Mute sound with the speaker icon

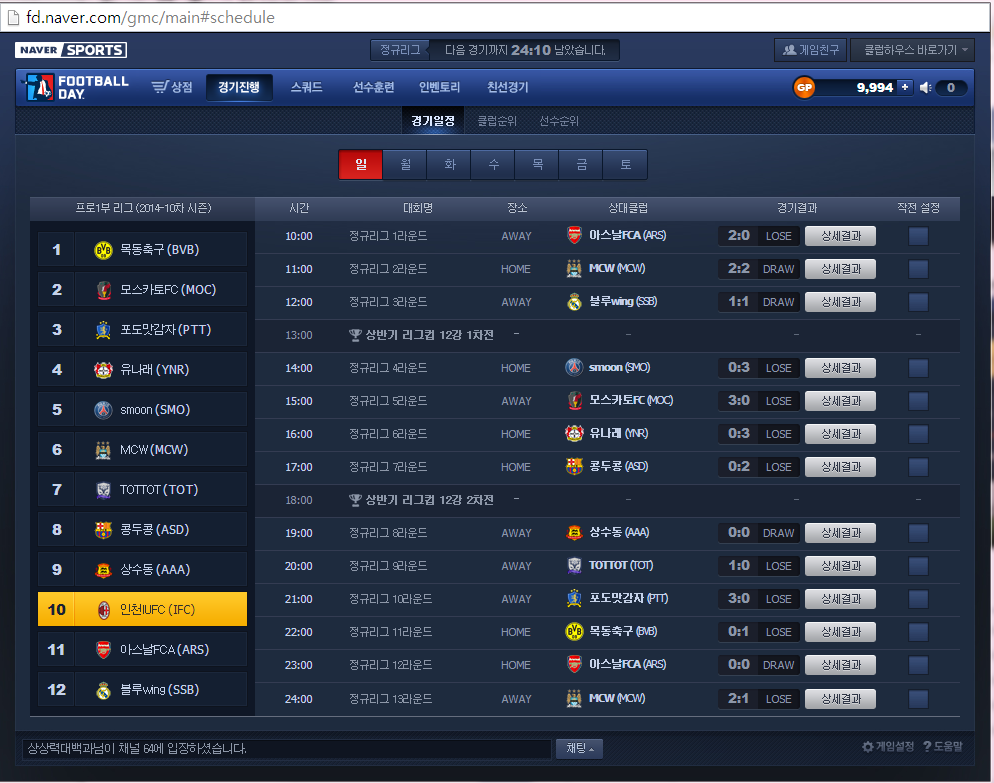coord(926,88)
